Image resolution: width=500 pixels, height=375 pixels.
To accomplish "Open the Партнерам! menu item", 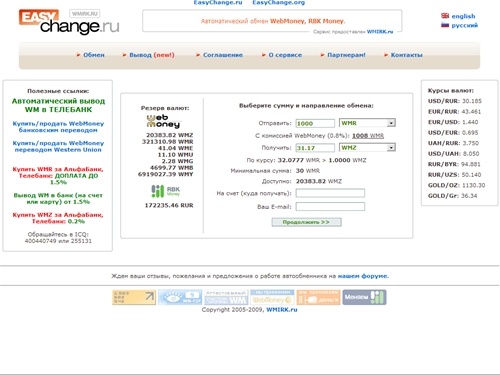I will coord(346,55).
